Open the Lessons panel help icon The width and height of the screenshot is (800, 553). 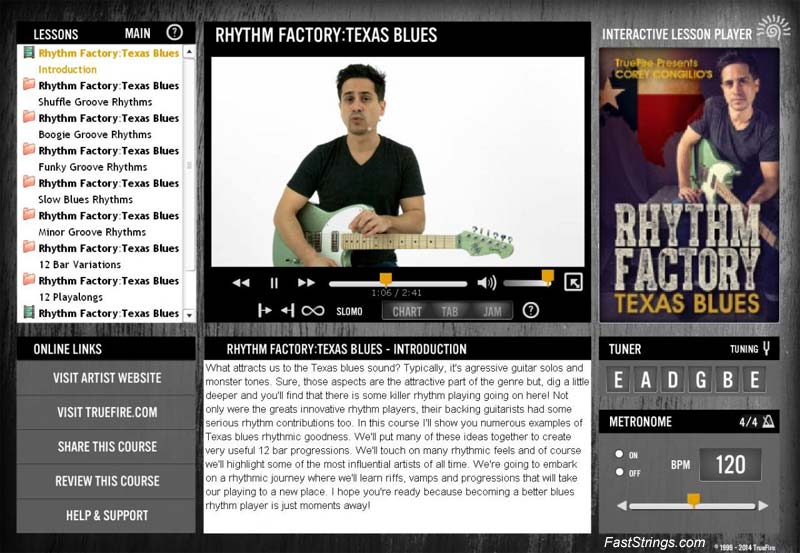[x=174, y=33]
